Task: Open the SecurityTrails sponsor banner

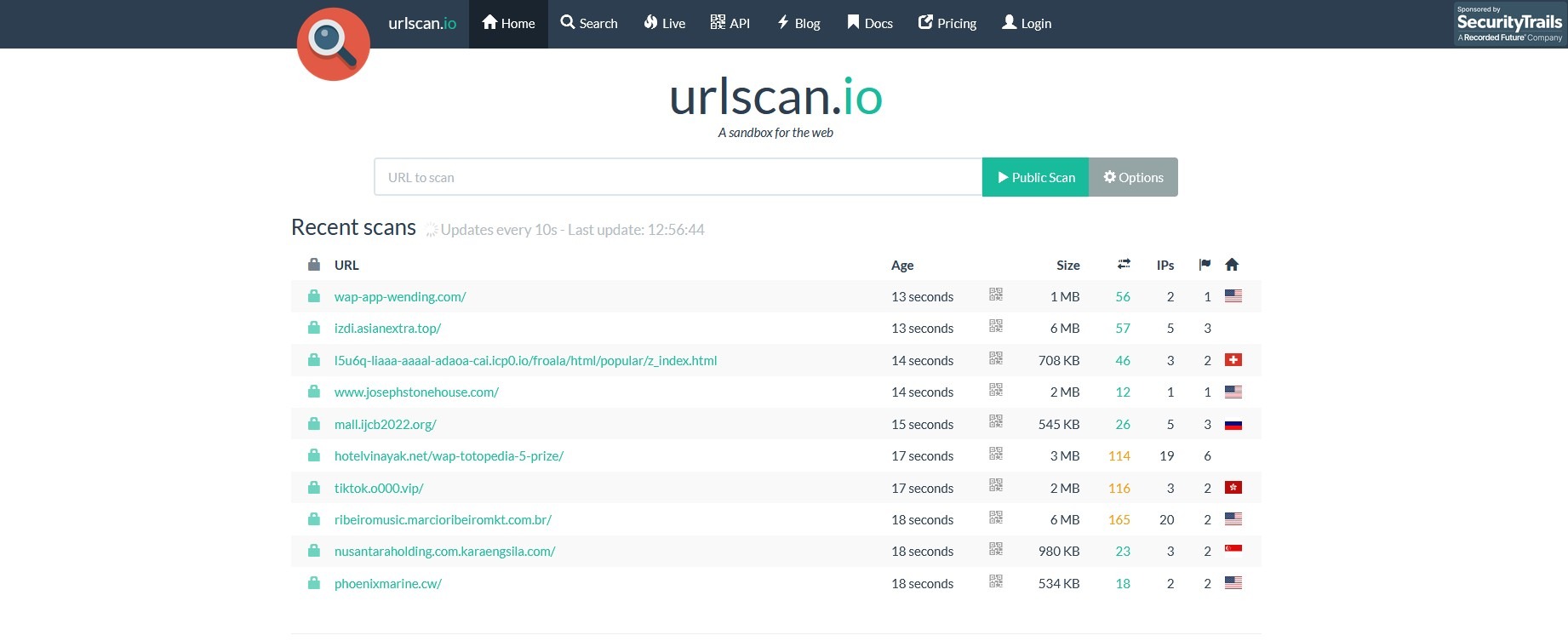Action: point(1509,24)
